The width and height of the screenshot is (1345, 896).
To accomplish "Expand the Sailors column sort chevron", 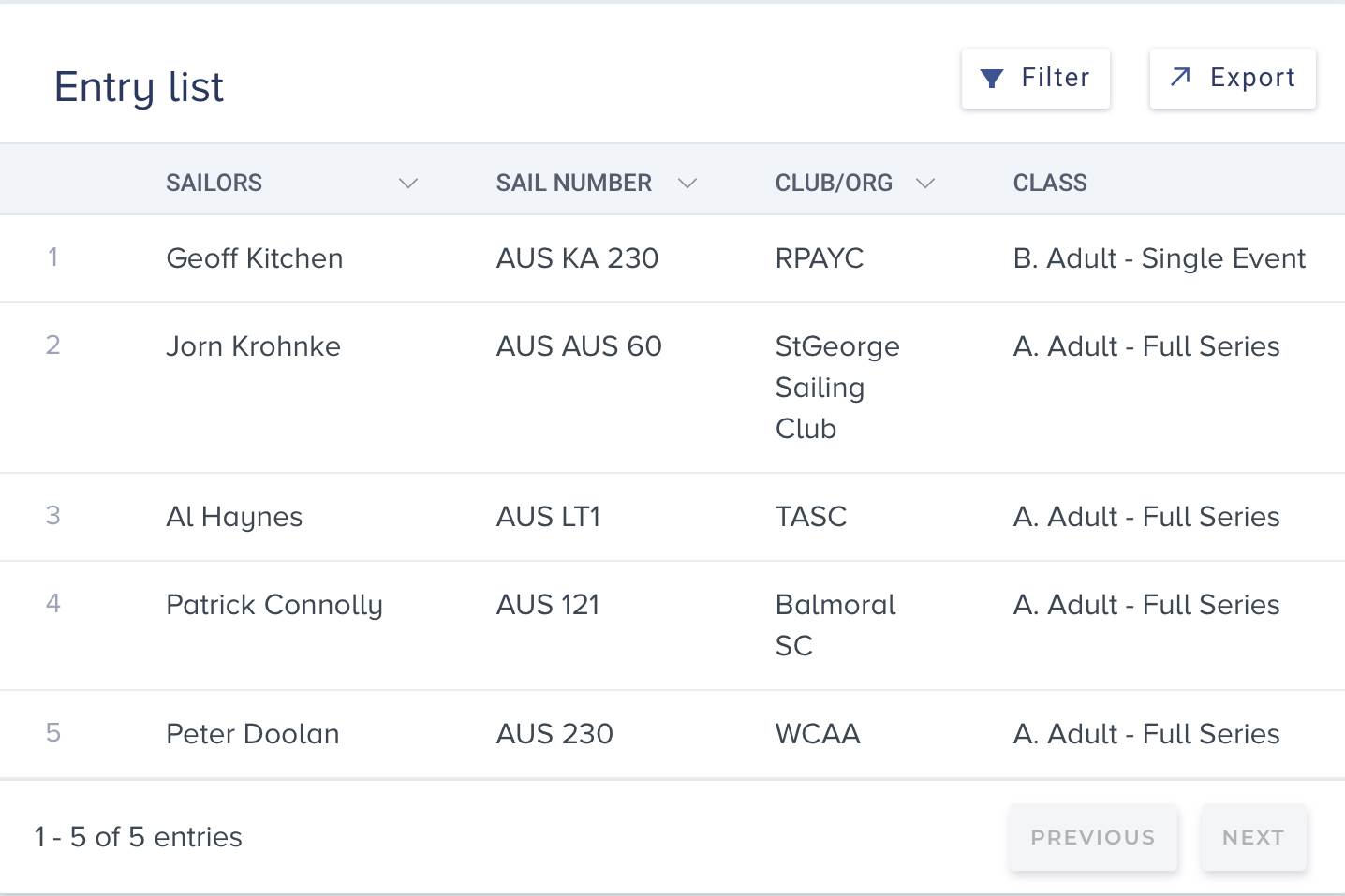I will (x=408, y=184).
